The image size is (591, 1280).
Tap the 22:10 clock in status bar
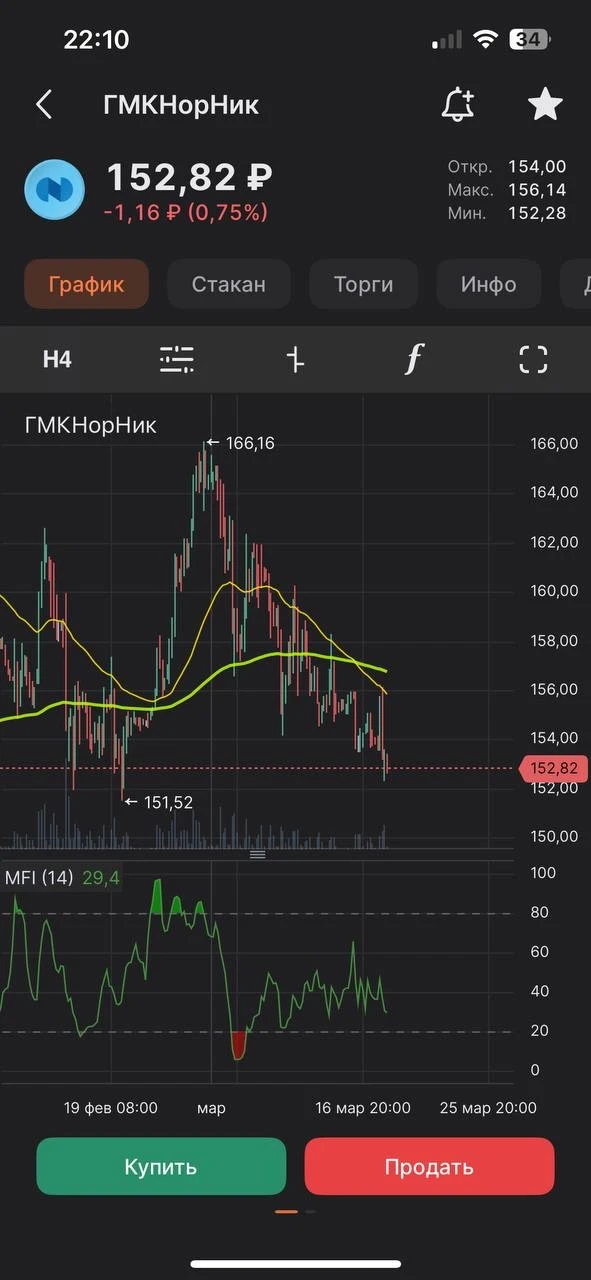coord(96,40)
